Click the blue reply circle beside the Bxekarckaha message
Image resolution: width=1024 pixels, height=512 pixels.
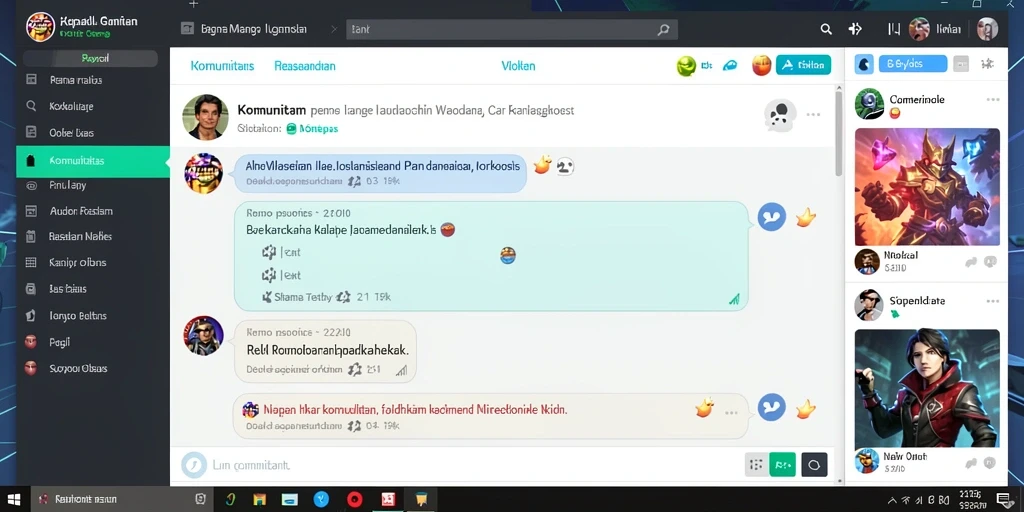coord(772,216)
